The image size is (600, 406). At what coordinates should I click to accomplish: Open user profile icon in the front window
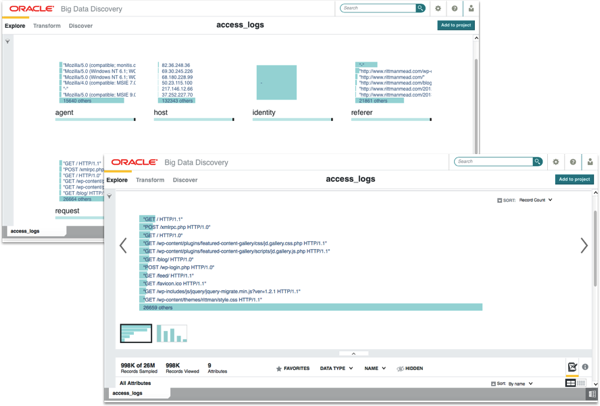pos(590,162)
